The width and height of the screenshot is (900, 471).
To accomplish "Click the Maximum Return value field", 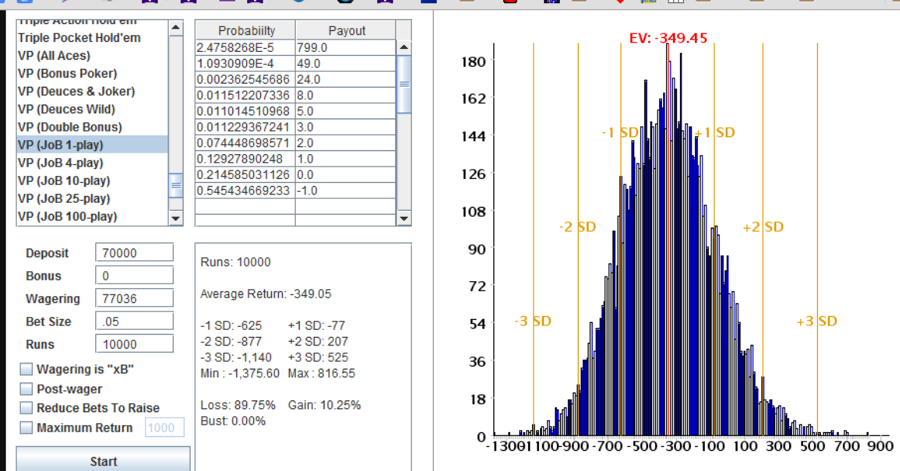I will tap(164, 427).
